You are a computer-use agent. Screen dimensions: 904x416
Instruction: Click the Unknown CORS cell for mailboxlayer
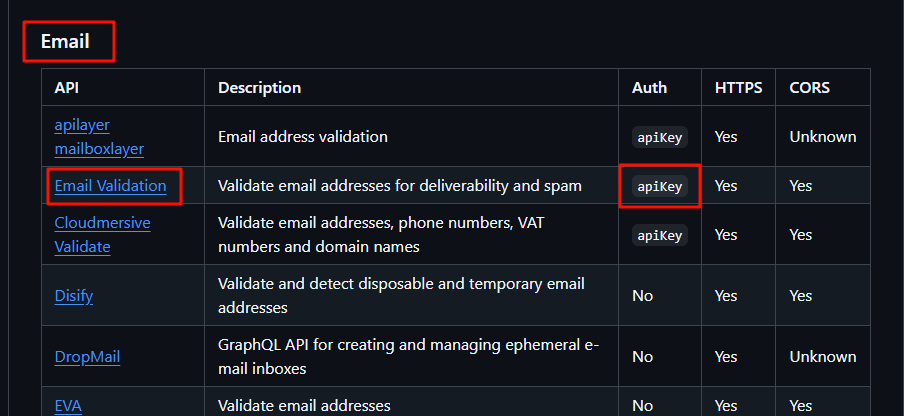coord(823,137)
